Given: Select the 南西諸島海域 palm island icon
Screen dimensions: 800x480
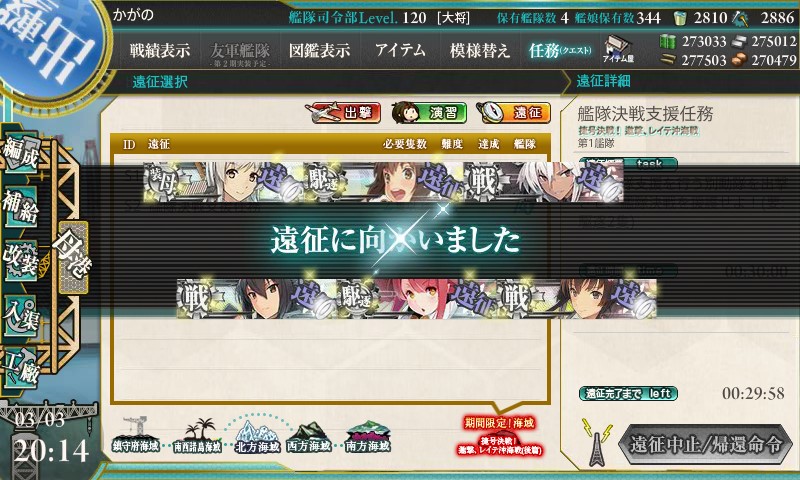Looking at the screenshot, I should (x=197, y=436).
